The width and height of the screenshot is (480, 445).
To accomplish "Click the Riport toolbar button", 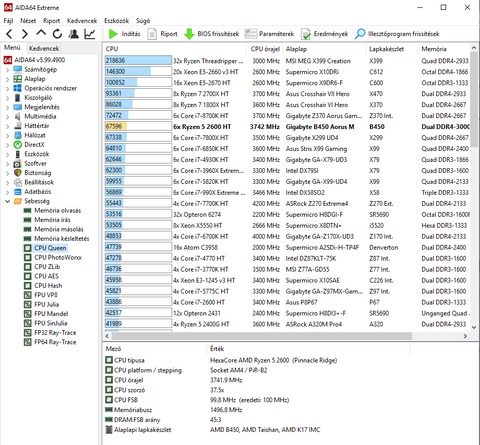I will tap(163, 34).
